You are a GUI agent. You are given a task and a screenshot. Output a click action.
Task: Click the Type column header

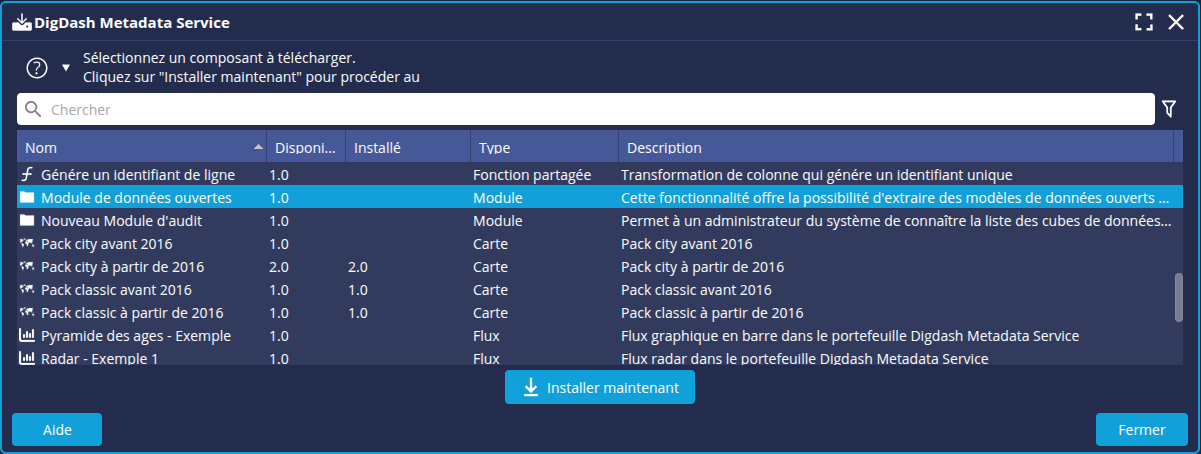(543, 148)
